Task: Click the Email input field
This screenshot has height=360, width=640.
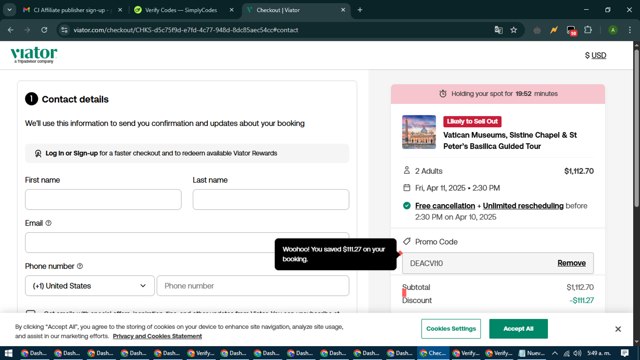Action: 187,243
